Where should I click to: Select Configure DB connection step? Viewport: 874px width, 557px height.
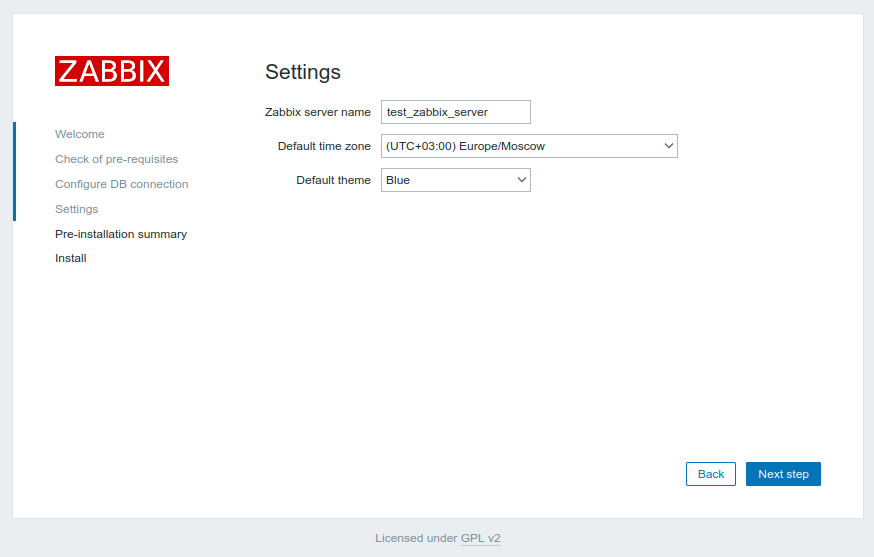(122, 184)
